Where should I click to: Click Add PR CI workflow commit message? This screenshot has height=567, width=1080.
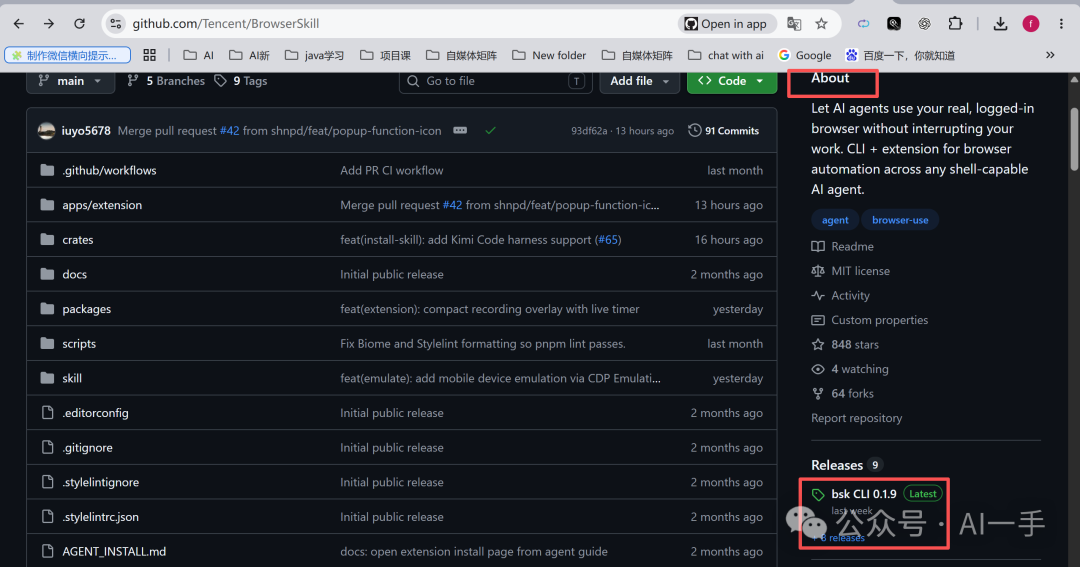click(391, 170)
